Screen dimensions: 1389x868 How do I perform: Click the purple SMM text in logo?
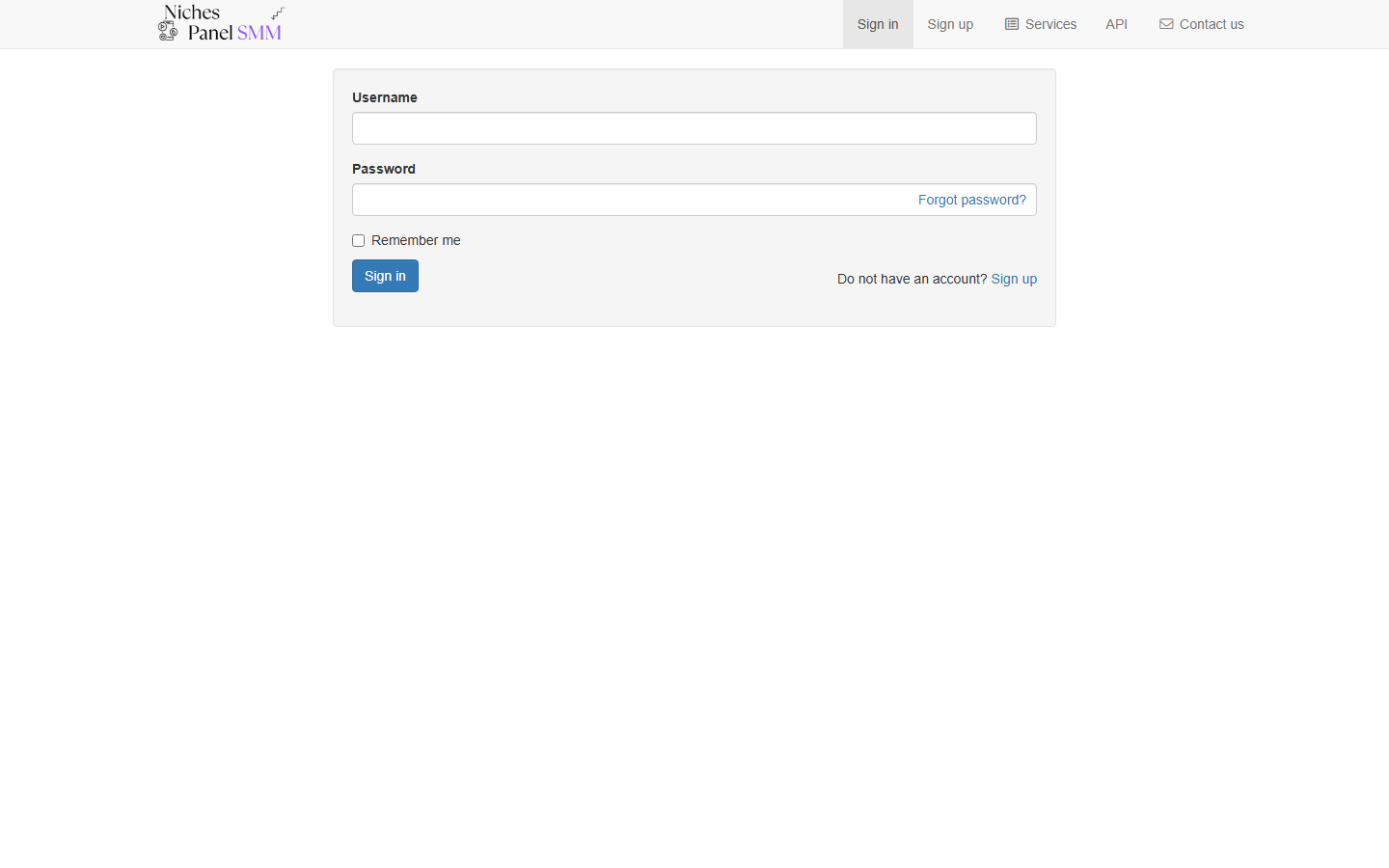259,34
